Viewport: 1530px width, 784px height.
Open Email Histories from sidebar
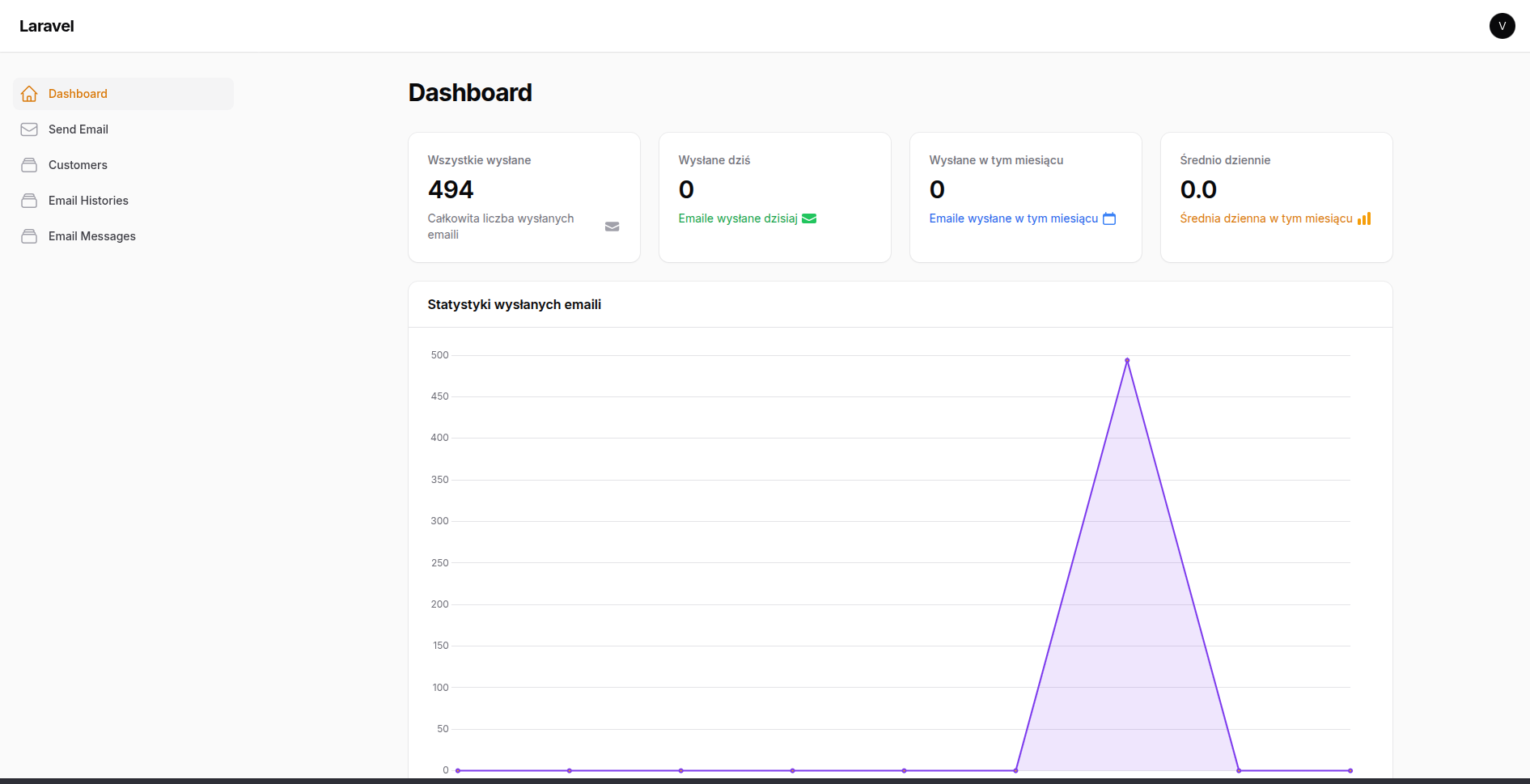[88, 201]
